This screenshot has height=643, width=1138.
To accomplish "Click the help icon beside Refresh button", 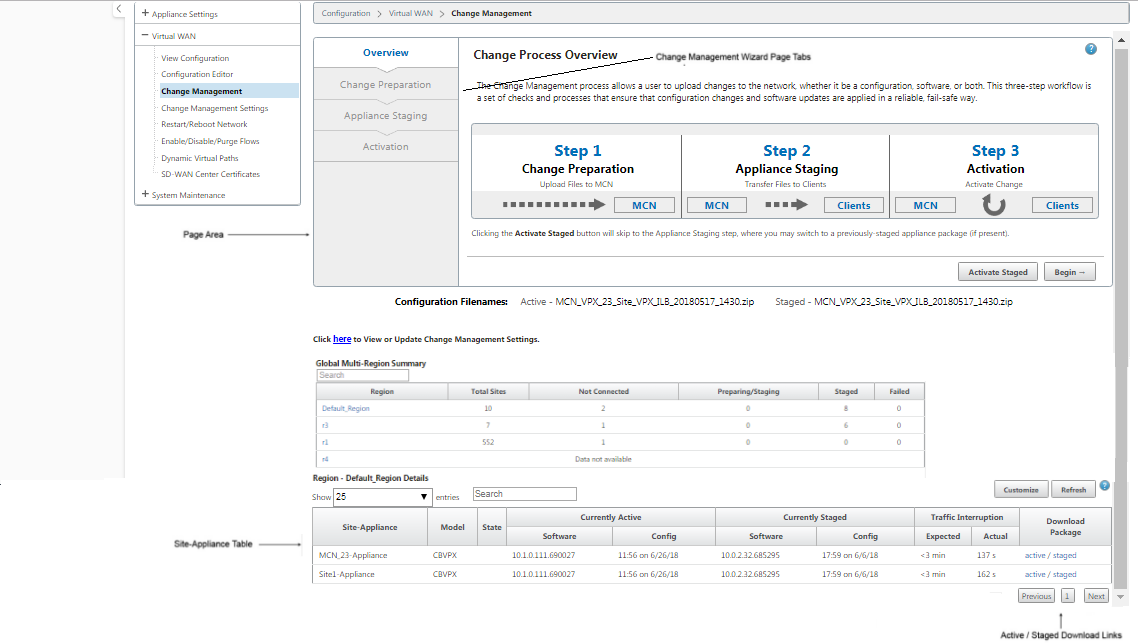I will click(x=1104, y=486).
